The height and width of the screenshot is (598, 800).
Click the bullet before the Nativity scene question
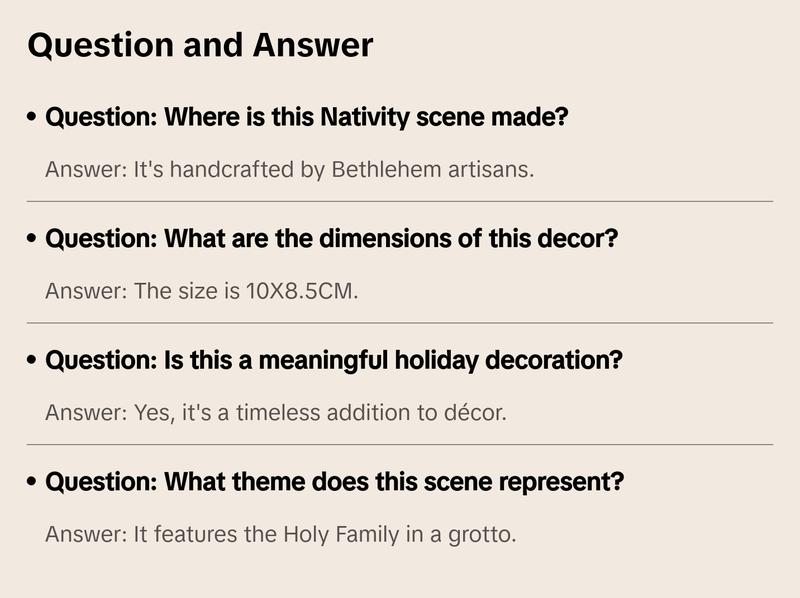click(x=33, y=118)
